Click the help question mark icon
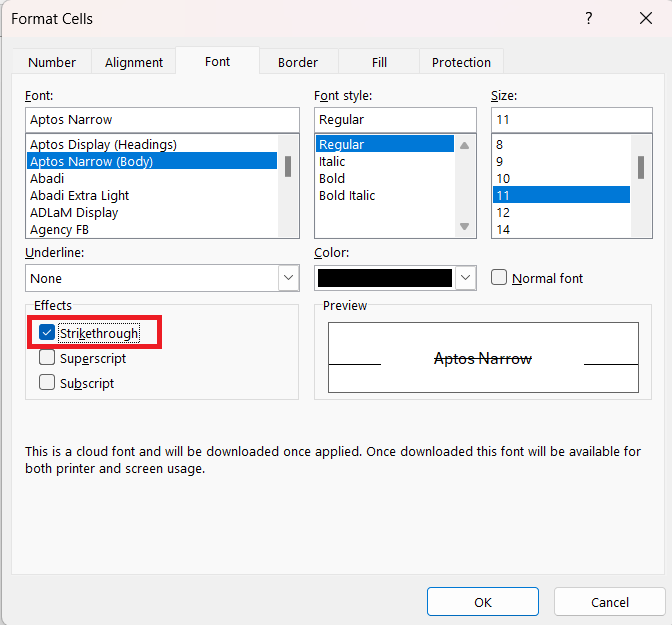 (588, 18)
